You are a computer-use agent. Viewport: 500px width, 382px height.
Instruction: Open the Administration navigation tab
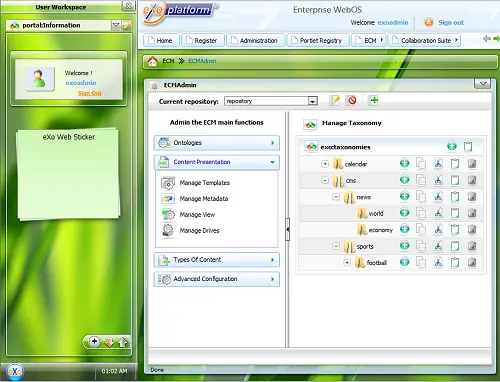tap(256, 40)
